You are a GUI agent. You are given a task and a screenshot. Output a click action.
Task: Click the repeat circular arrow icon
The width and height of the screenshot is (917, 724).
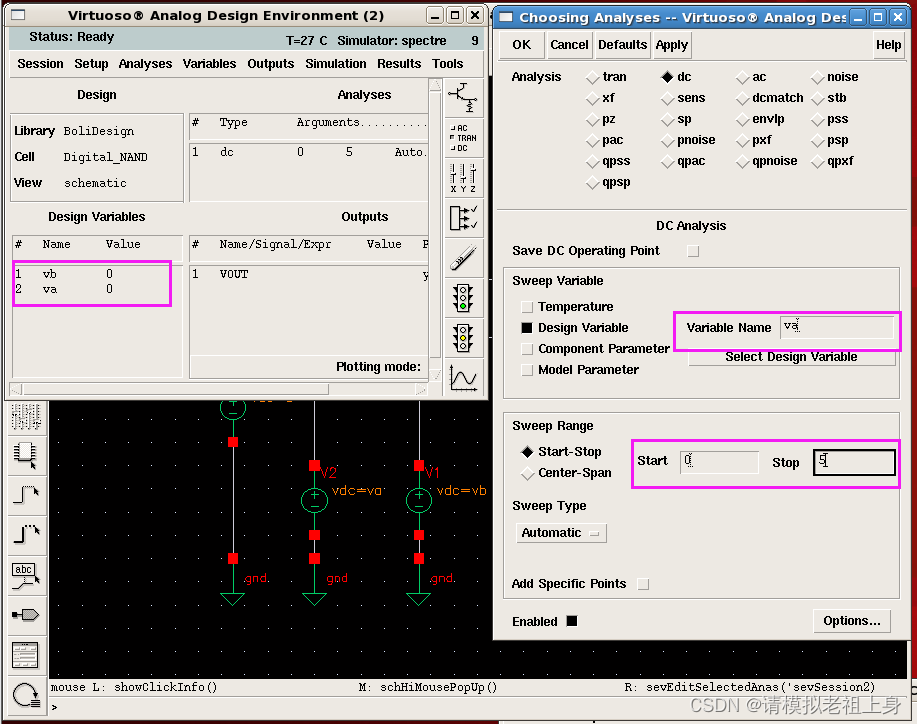click(x=26, y=696)
